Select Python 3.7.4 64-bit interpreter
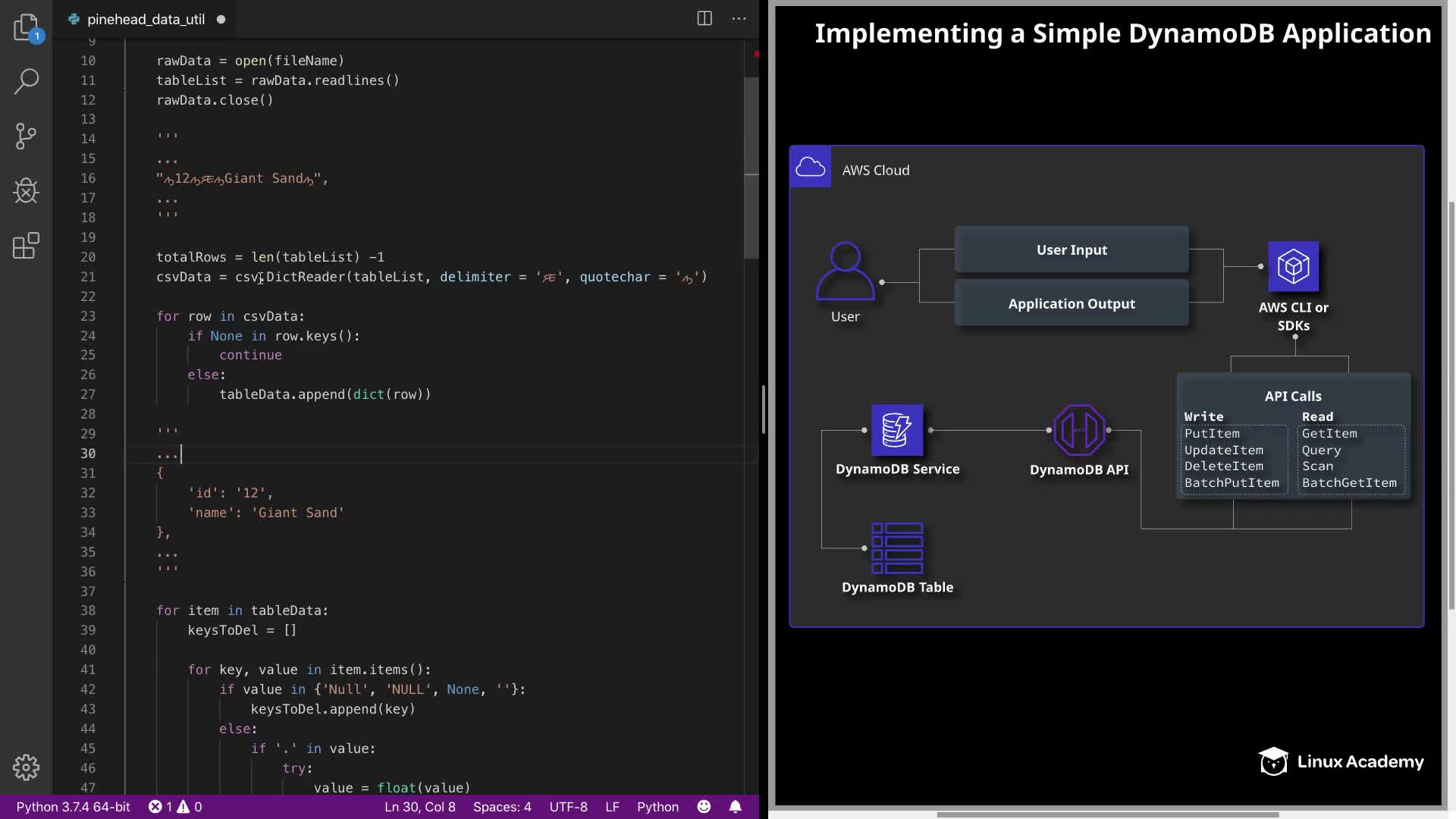The width and height of the screenshot is (1456, 819). tap(73, 807)
